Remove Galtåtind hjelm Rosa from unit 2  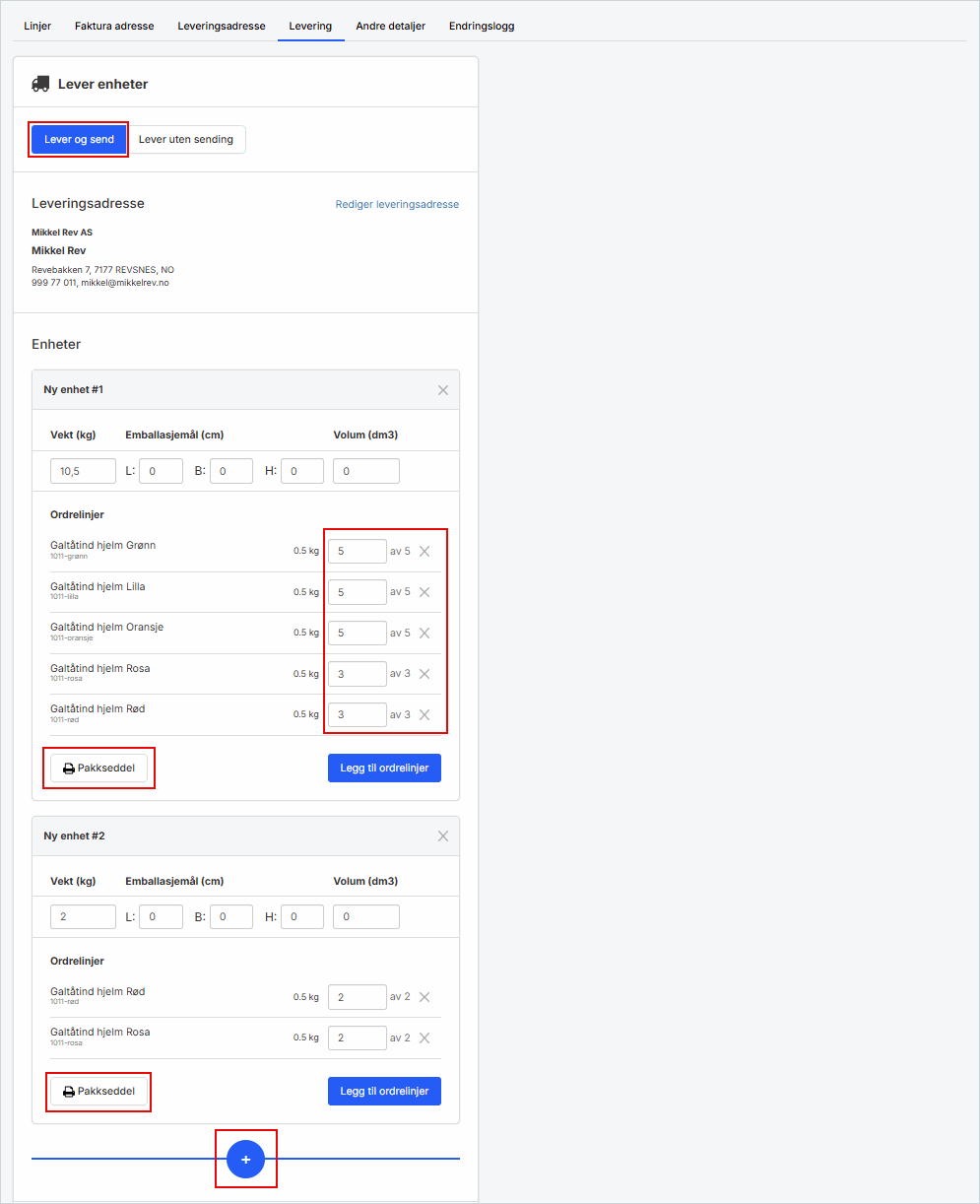tap(425, 1037)
